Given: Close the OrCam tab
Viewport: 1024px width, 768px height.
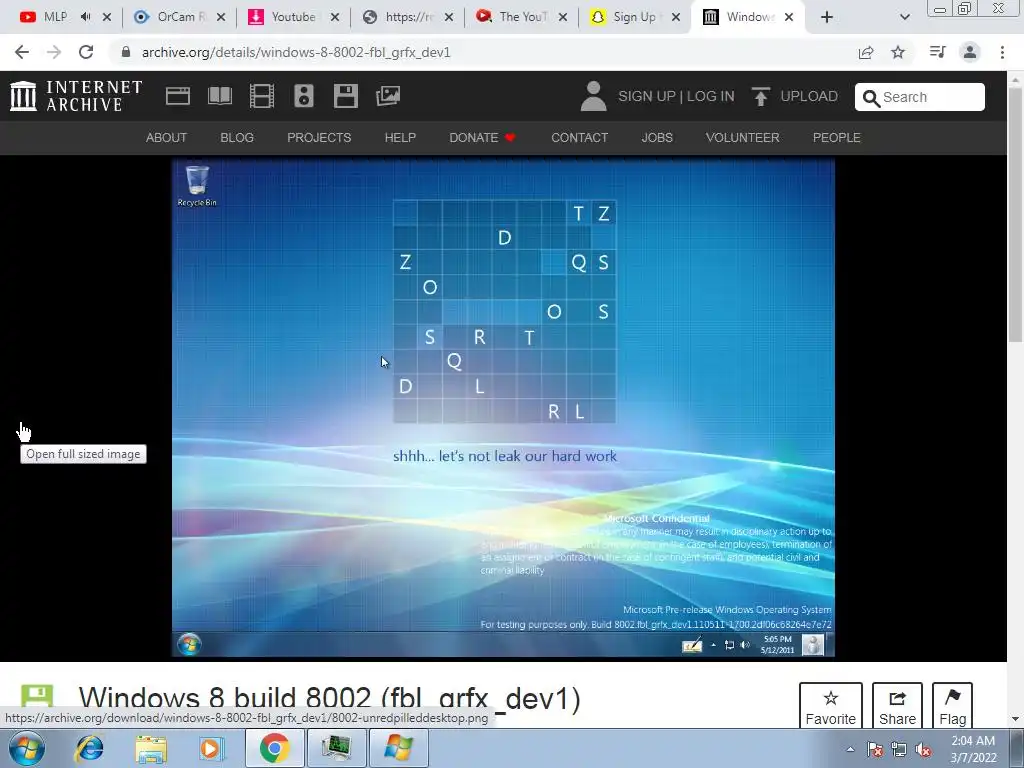Looking at the screenshot, I should [221, 17].
